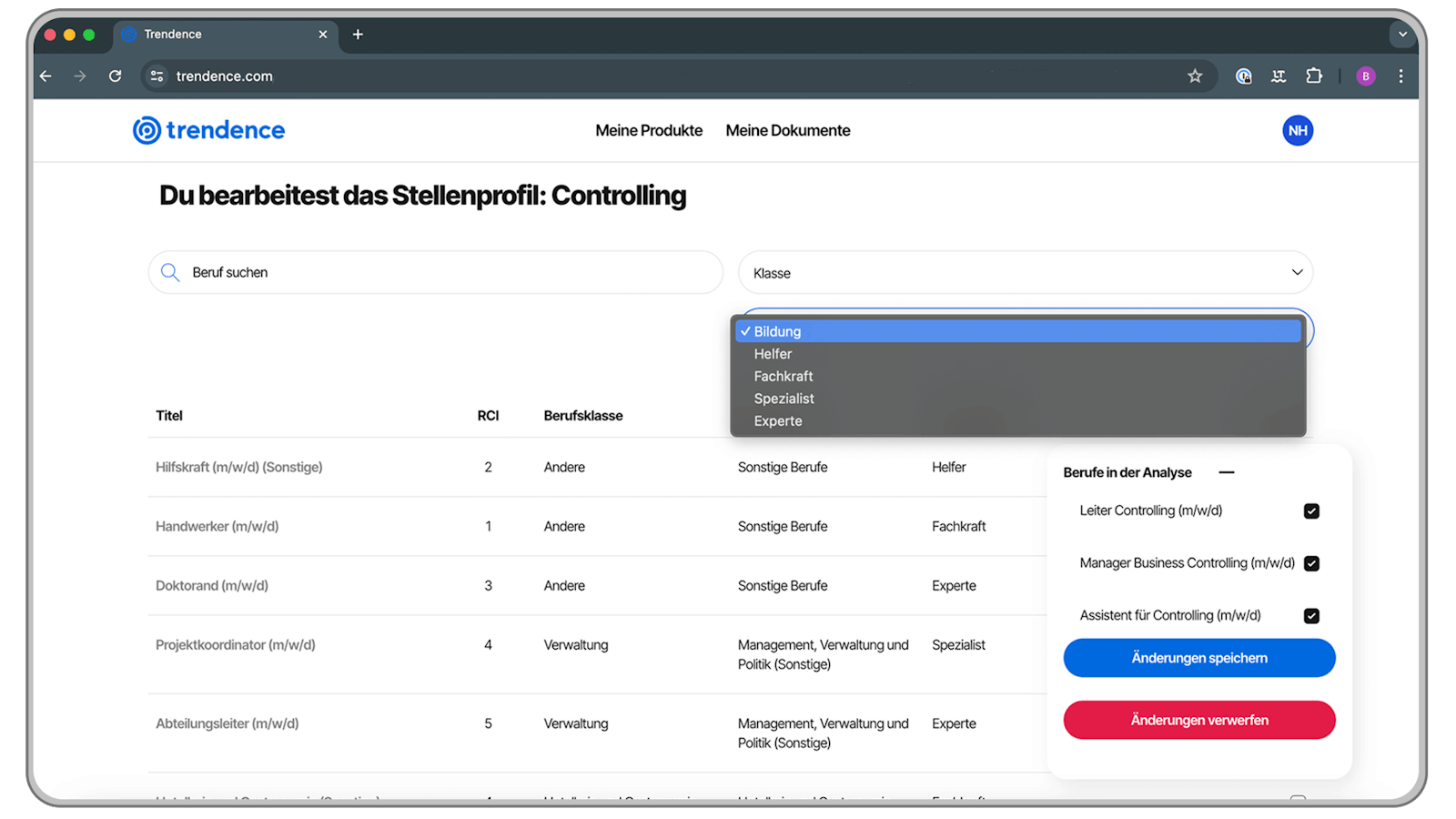The height and width of the screenshot is (819, 1456).
Task: Click the NH user avatar
Action: [1297, 130]
